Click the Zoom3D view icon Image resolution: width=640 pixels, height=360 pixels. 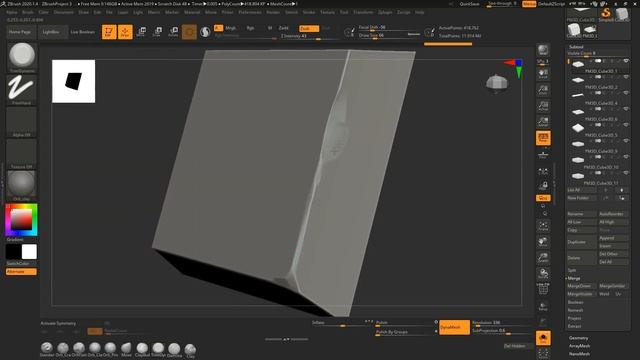543,258
